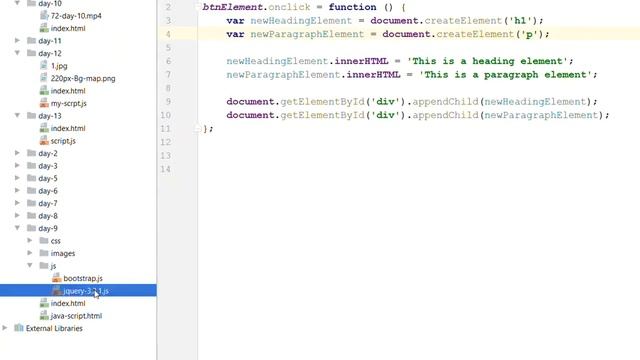640x360 pixels.
Task: Expand External Libraries arrow
Action: coord(5,328)
